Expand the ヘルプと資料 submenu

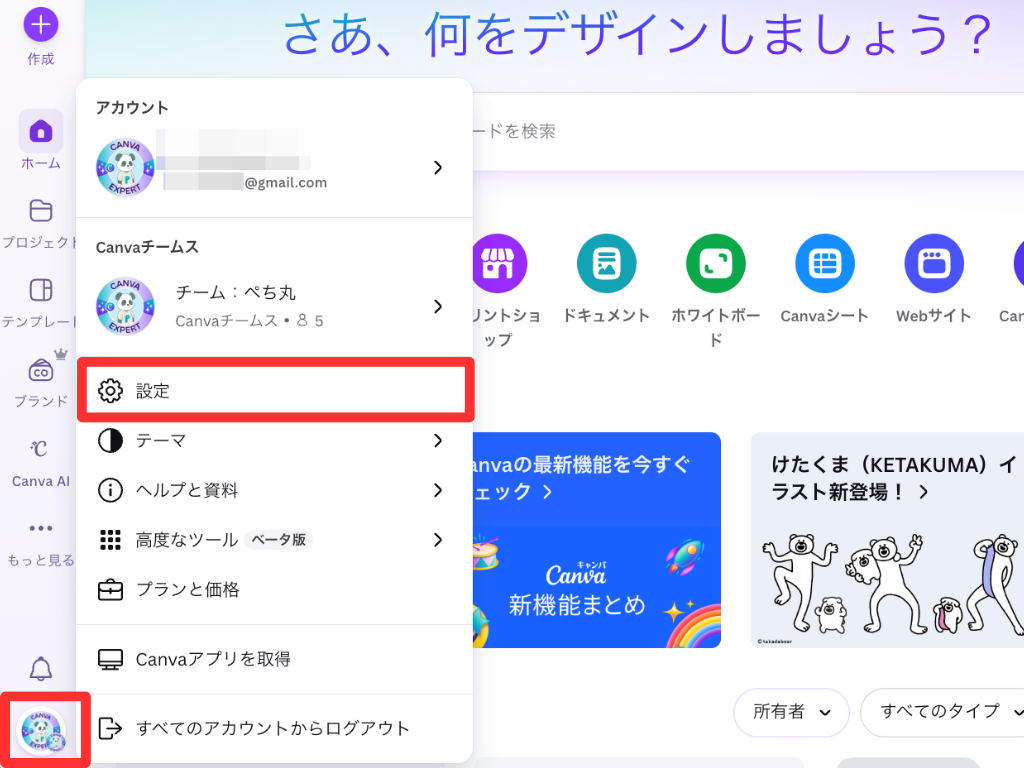click(272, 490)
